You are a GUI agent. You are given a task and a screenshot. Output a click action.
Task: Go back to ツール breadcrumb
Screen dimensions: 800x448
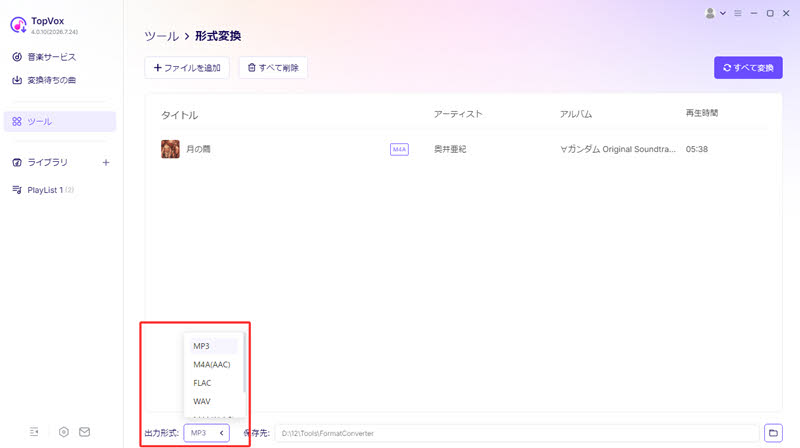tap(161, 36)
